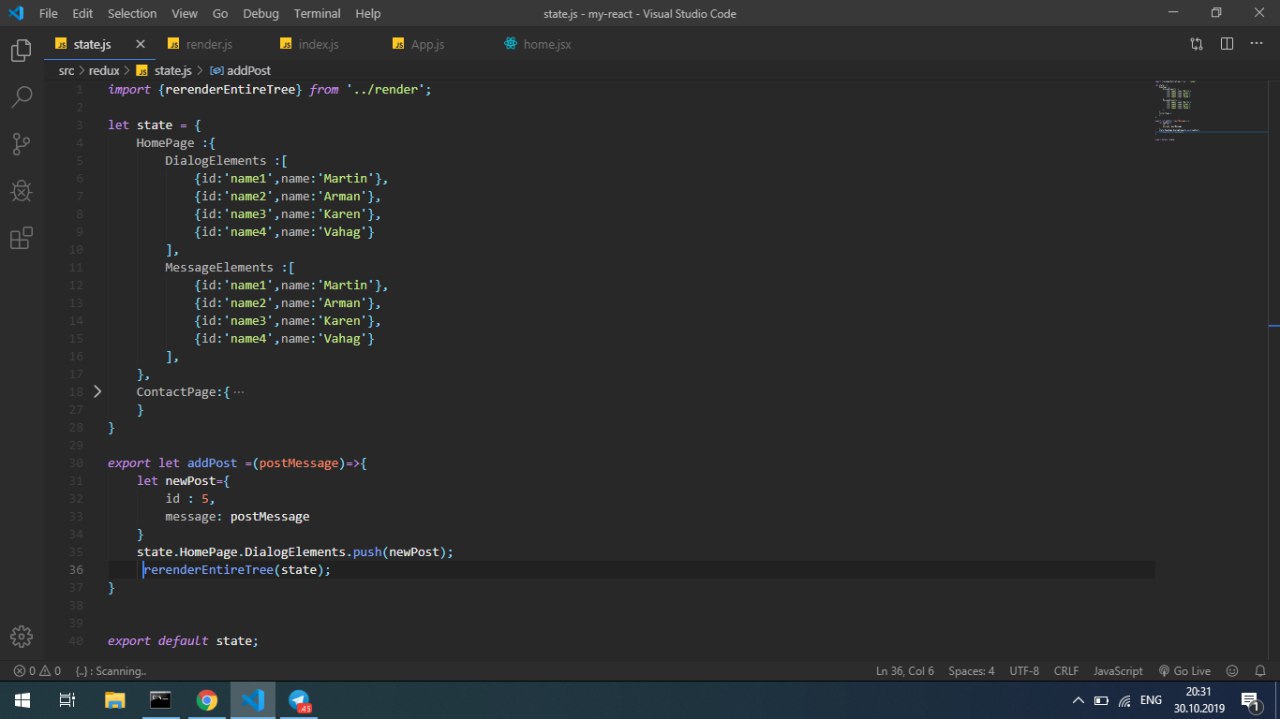Open editor More Actions ellipsis menu
This screenshot has width=1280, height=719.
(1257, 44)
